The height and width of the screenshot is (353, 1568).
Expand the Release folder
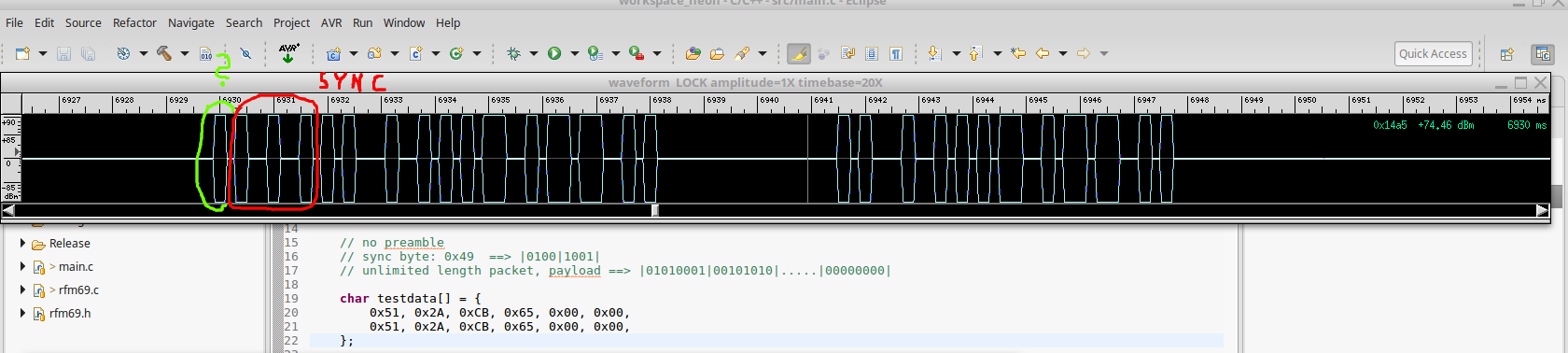[22, 243]
